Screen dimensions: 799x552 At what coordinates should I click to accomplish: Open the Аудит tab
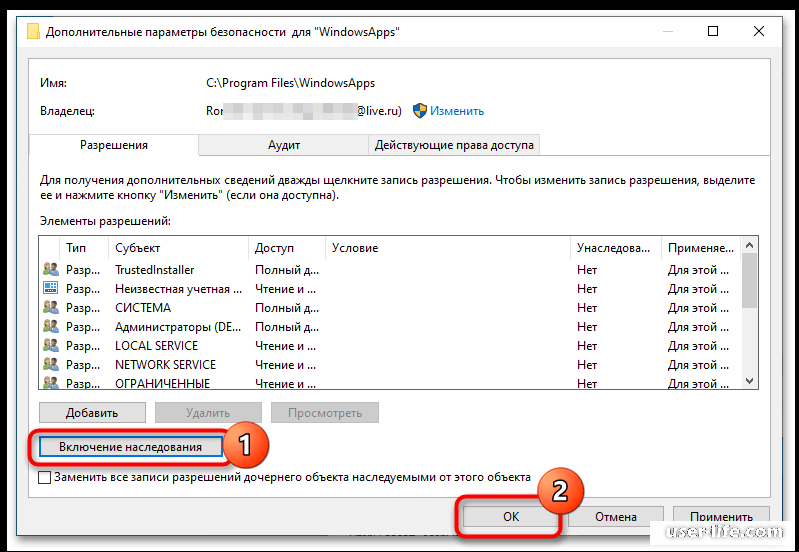tap(284, 145)
